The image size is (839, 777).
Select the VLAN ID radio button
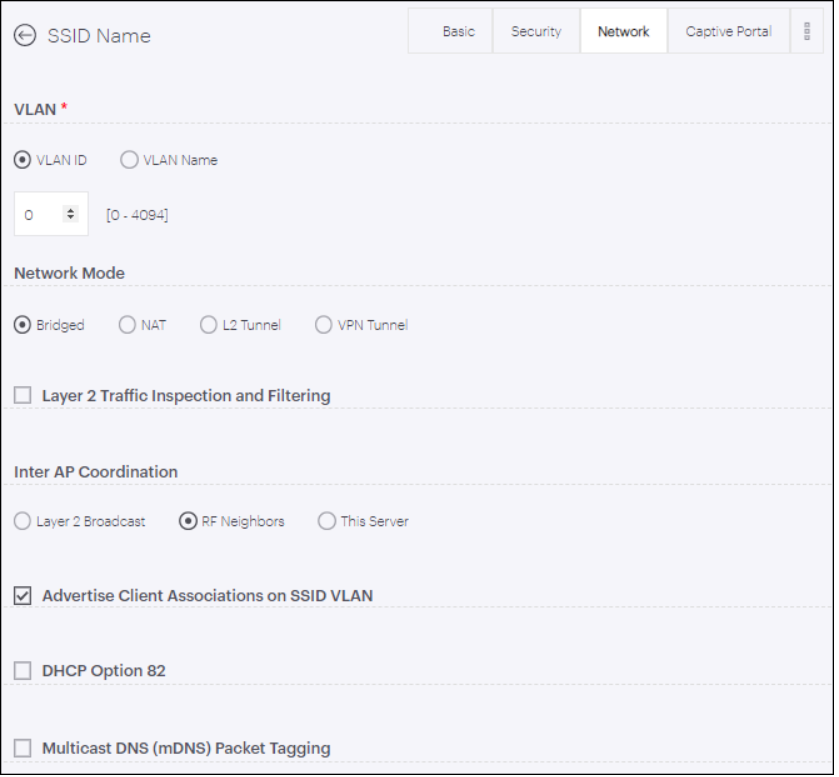click(22, 160)
